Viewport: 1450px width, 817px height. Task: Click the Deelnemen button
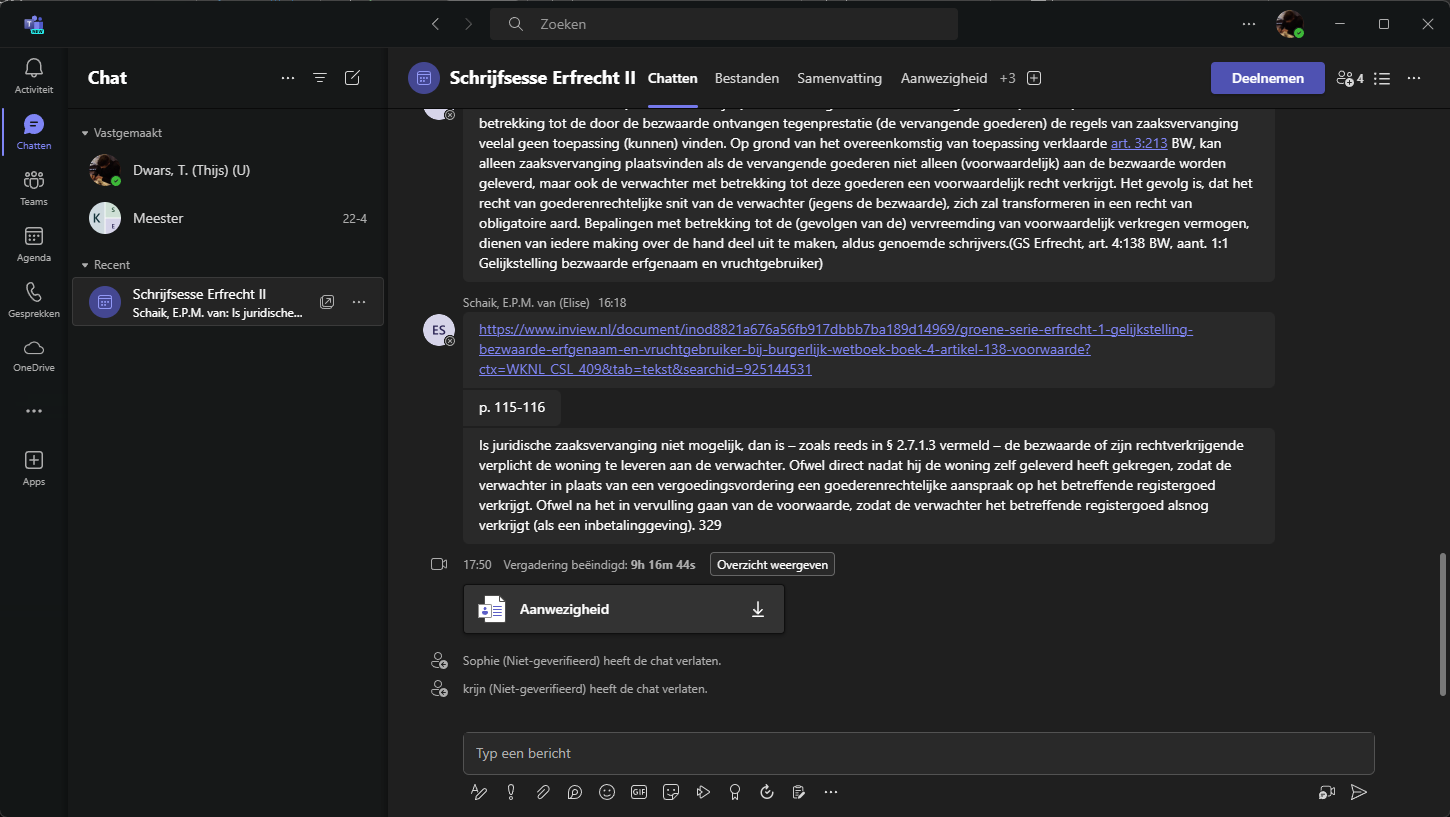pos(1267,78)
